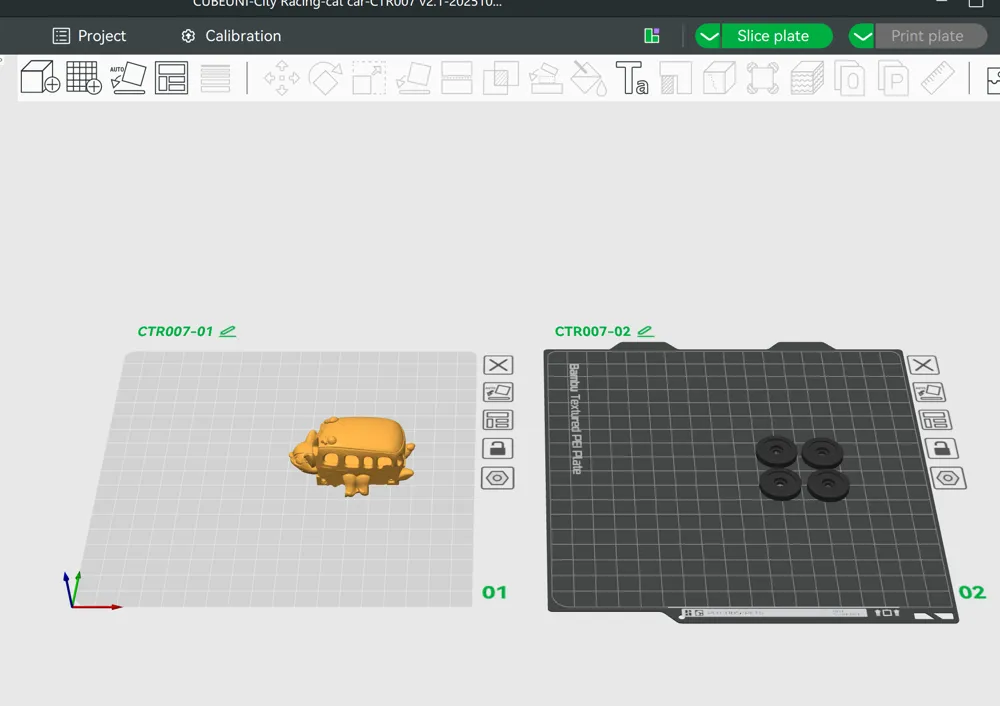Click the stacked pages 'P' icon
The width and height of the screenshot is (1000, 706).
point(893,77)
